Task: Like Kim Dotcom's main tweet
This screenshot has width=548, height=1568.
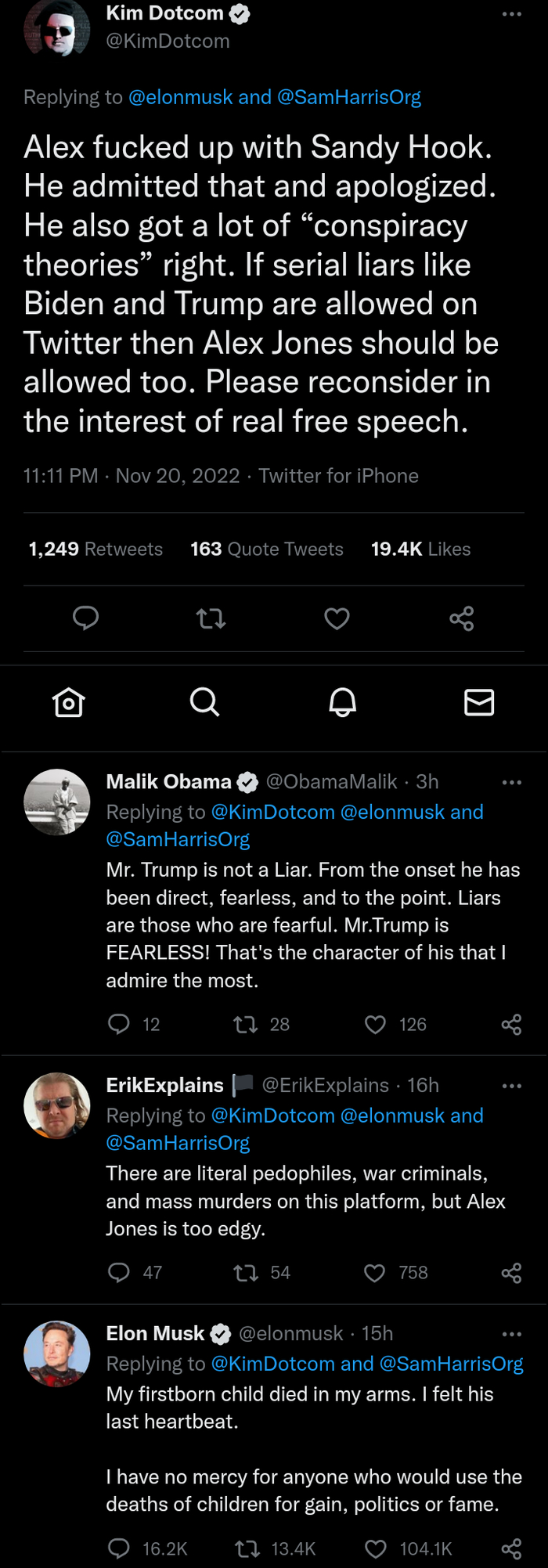Action: point(337,619)
